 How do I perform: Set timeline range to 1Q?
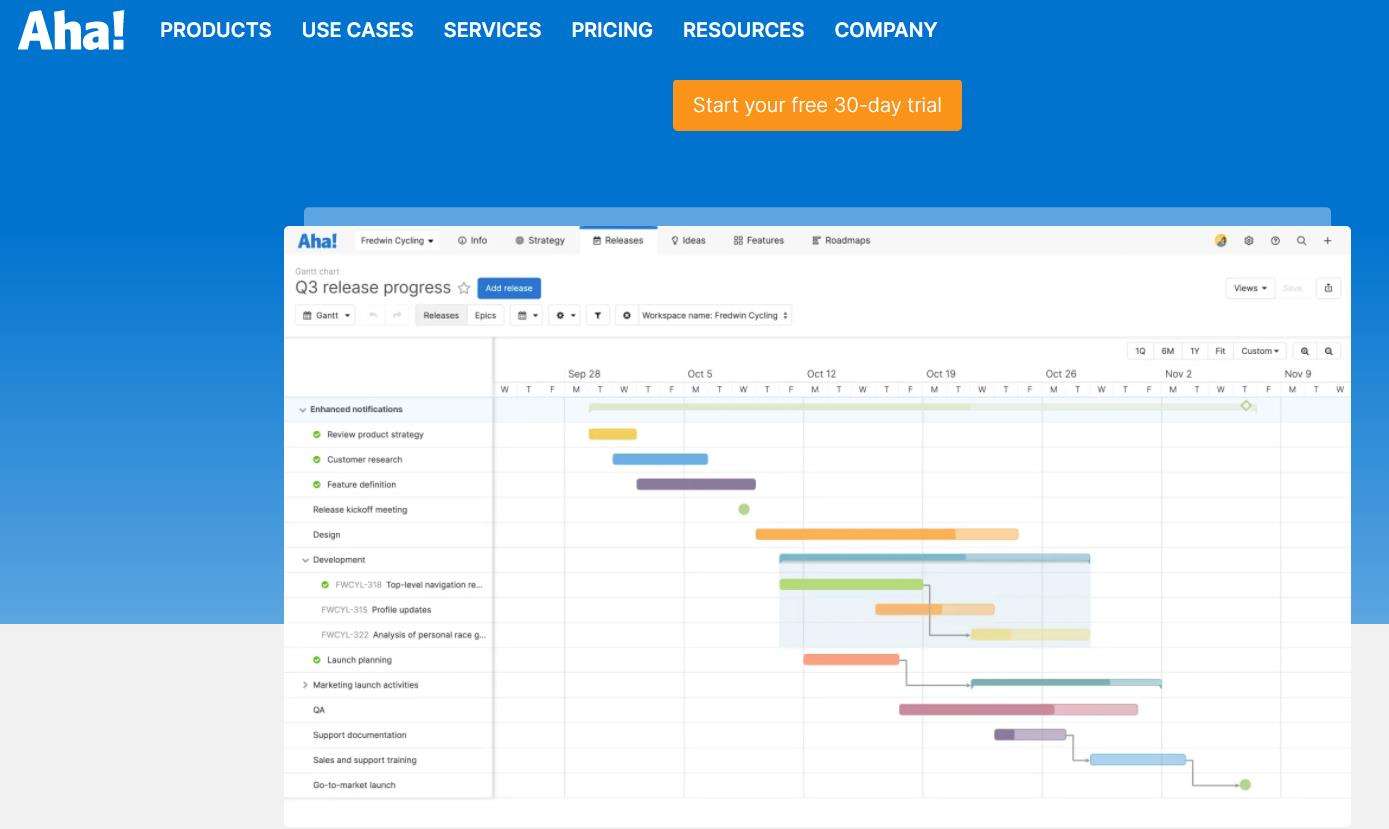tap(1140, 351)
